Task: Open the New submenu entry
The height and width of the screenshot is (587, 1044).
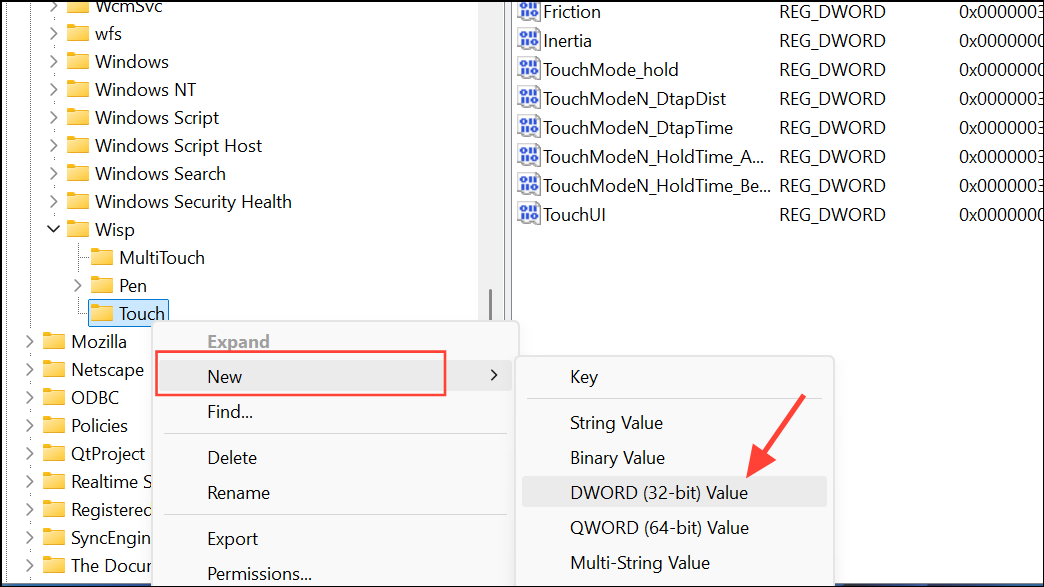Action: pos(300,376)
